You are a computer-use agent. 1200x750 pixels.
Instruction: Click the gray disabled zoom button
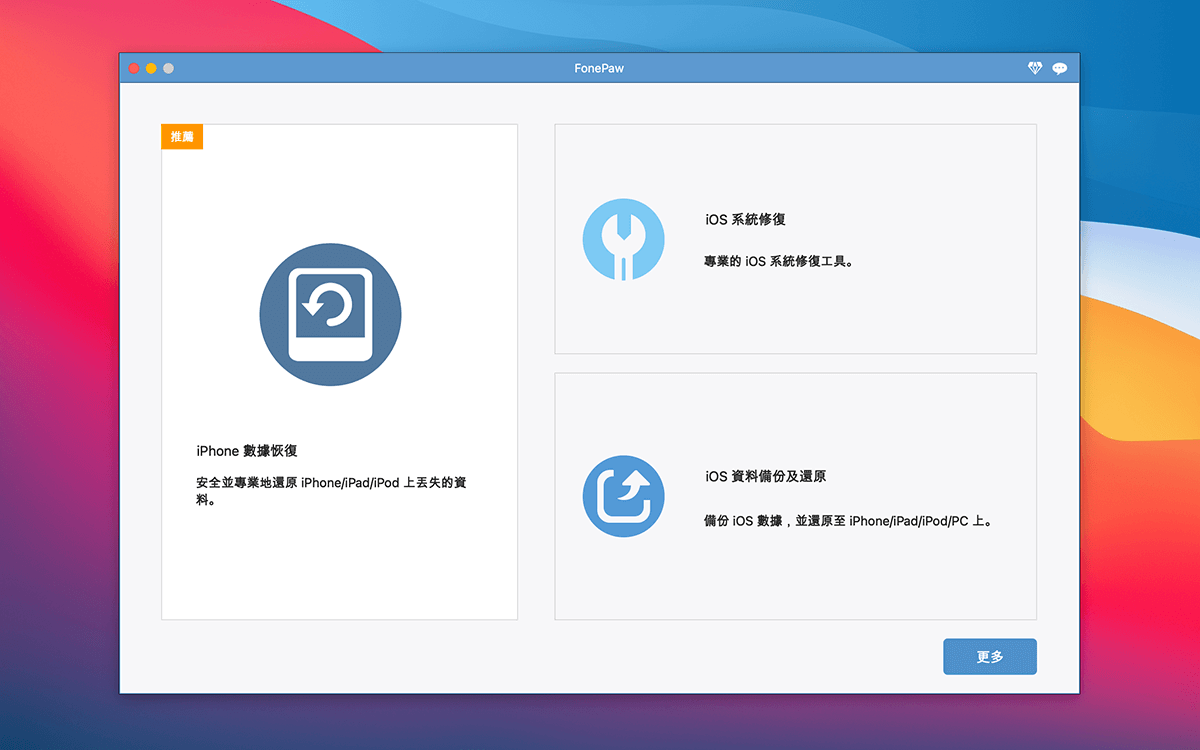168,68
